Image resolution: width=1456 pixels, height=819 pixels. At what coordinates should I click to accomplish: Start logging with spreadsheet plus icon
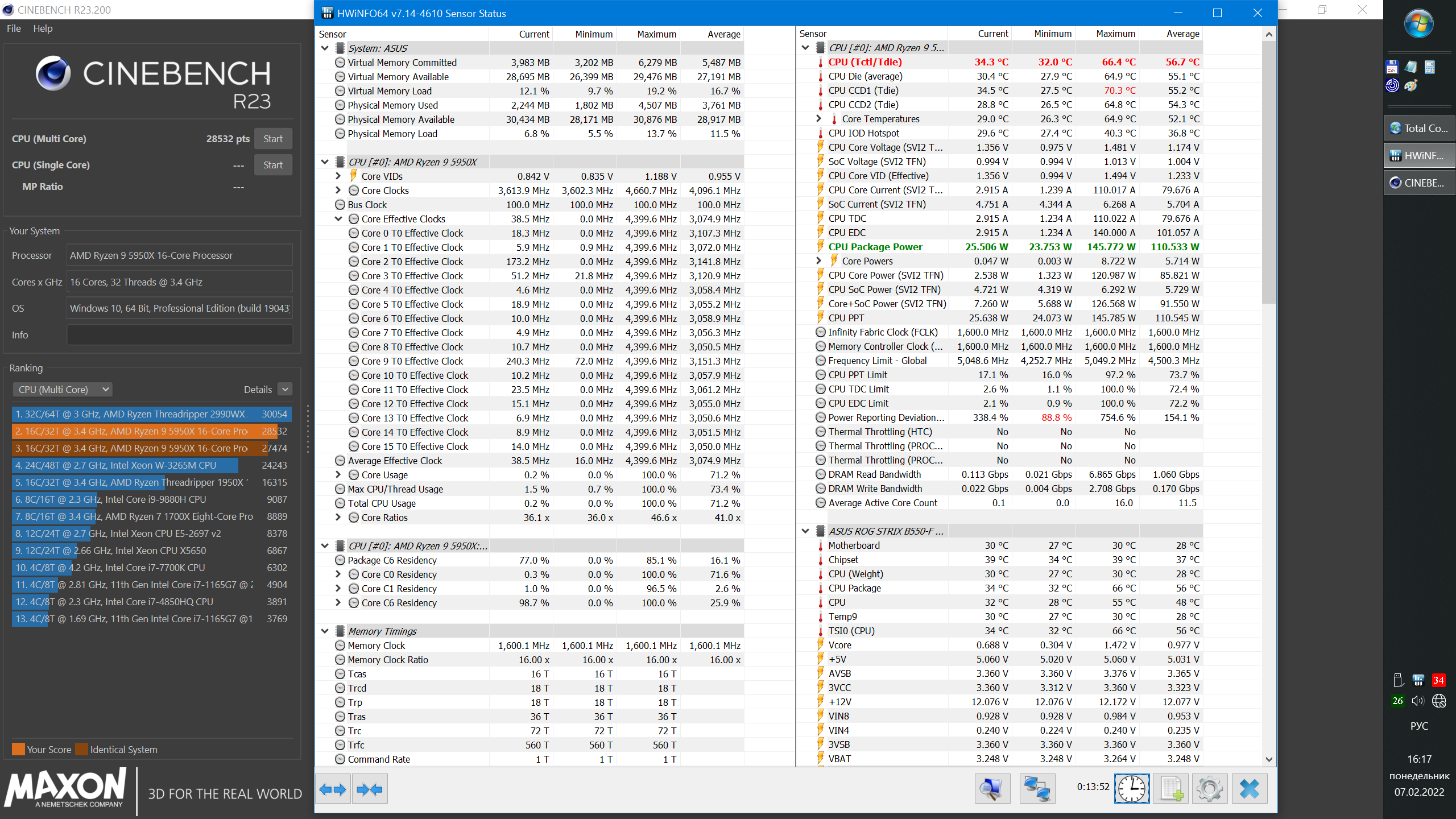pos(1171,789)
